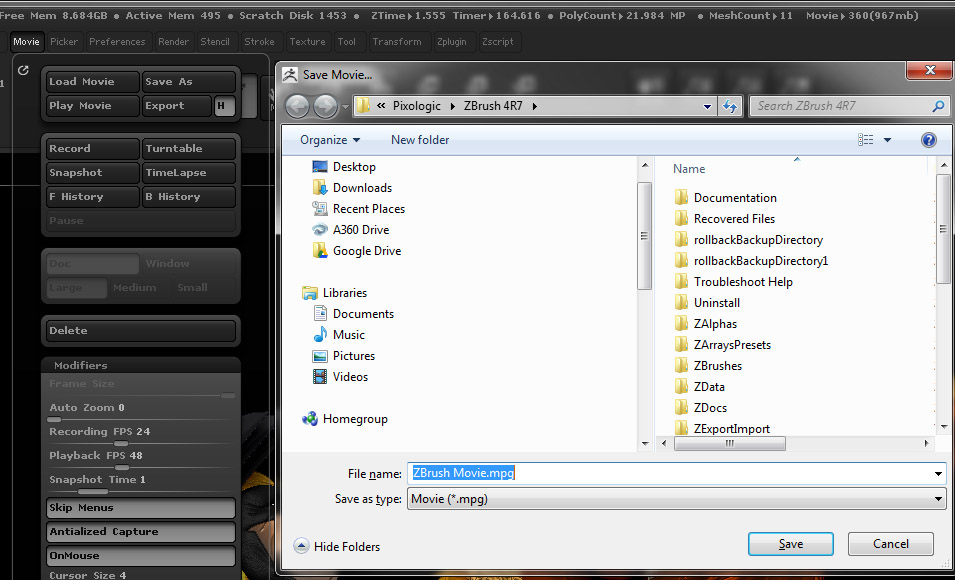955x580 pixels.
Task: Click the Load Movie button
Action: [93, 82]
